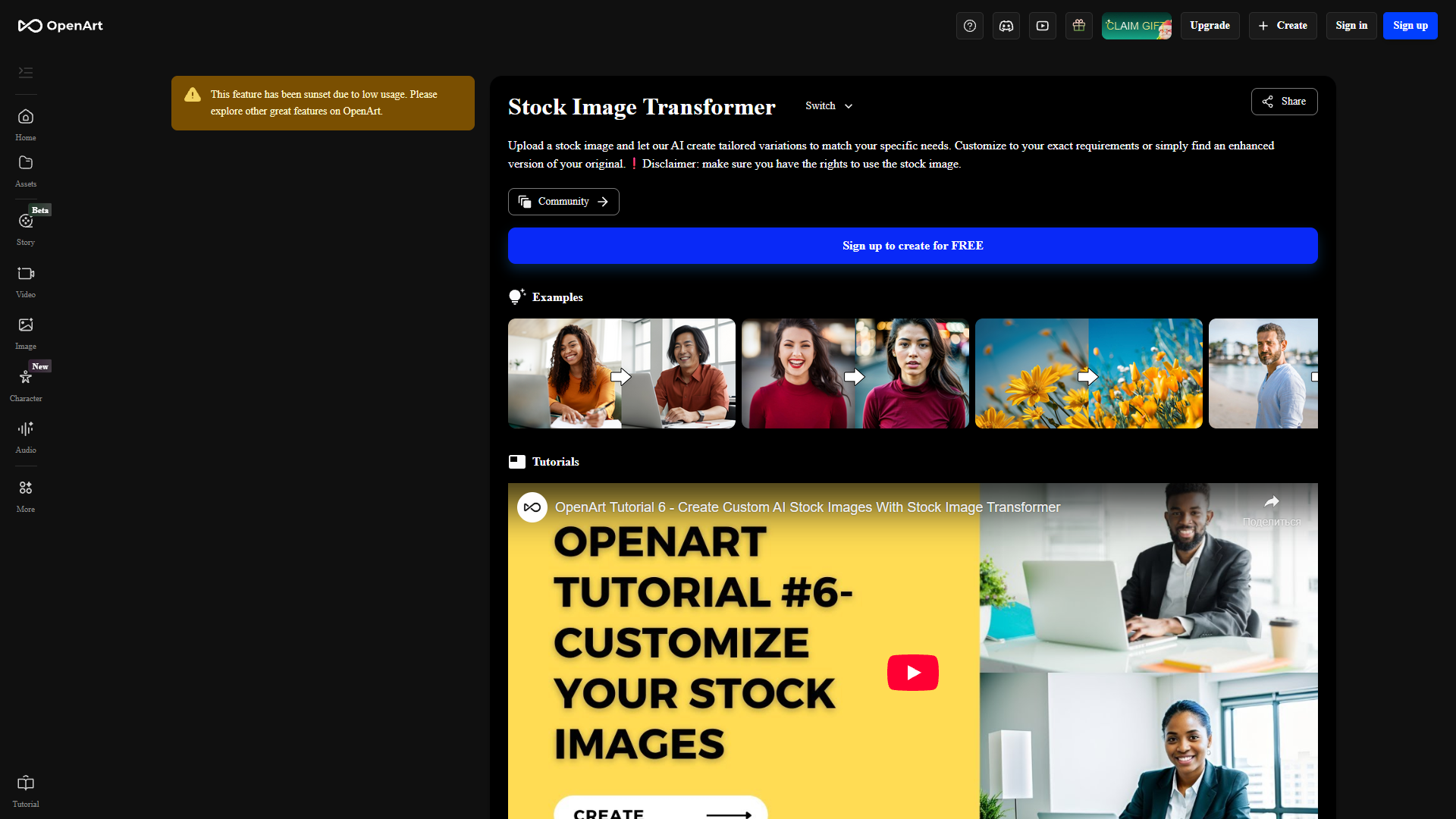Click the OpenArt logo
Viewport: 1456px width, 819px height.
pyautogui.click(x=61, y=26)
